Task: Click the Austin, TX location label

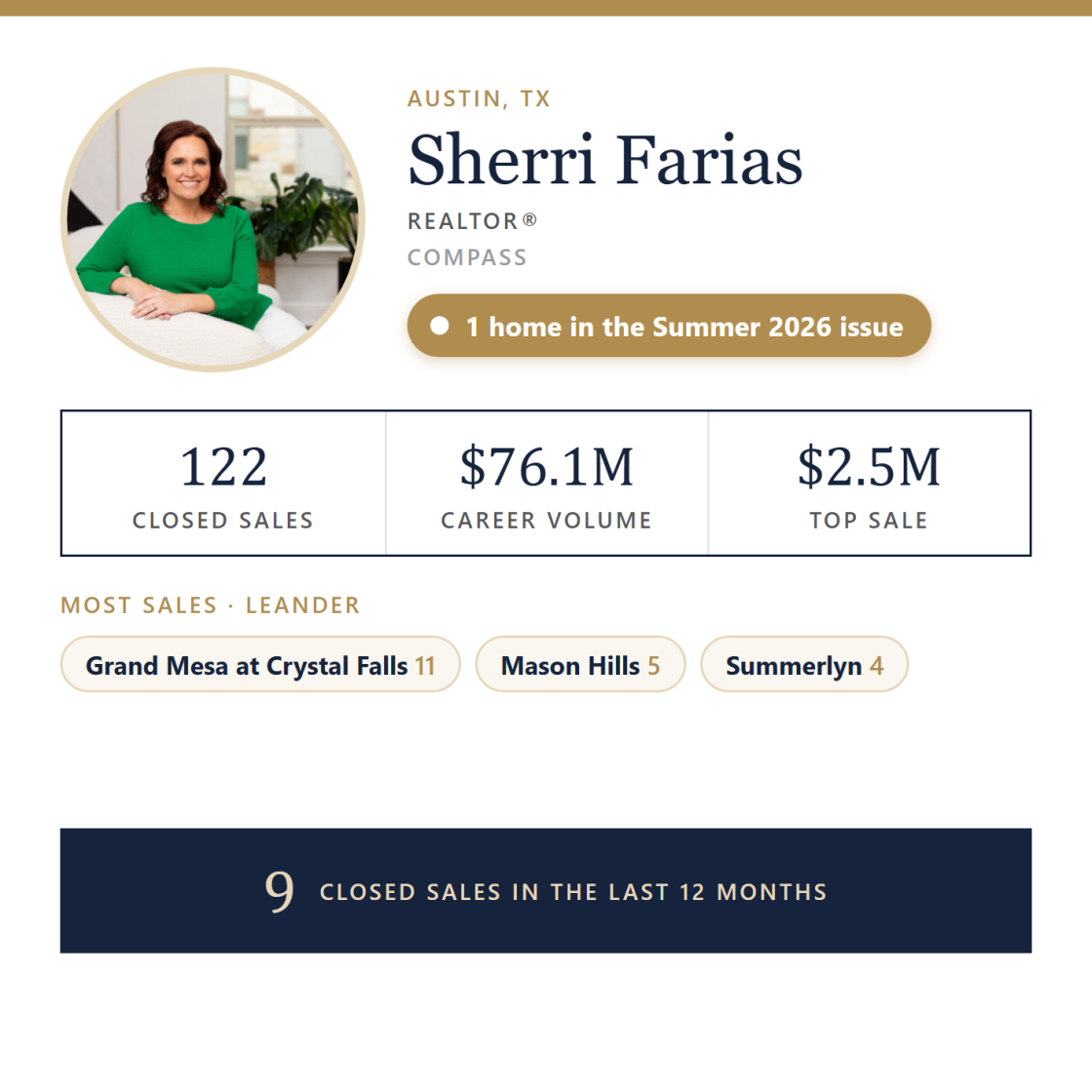Action: click(x=479, y=98)
